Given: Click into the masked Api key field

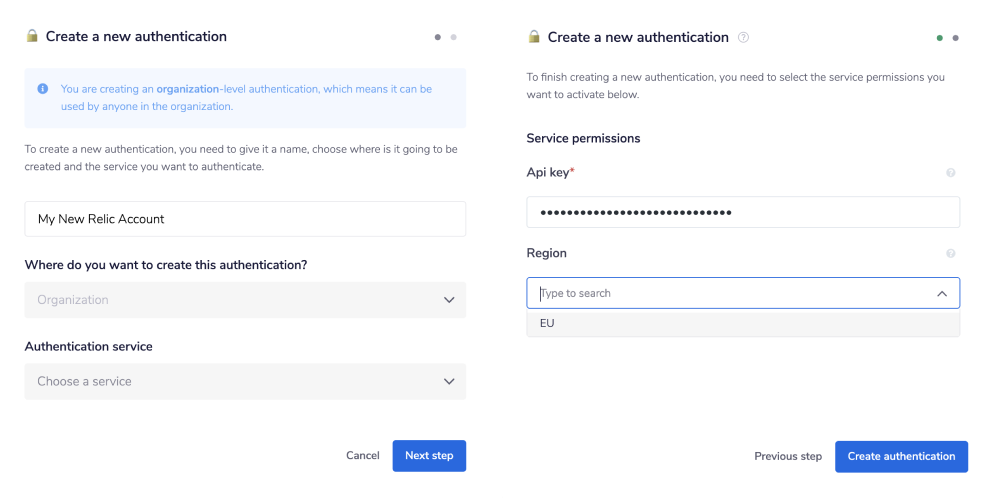Looking at the screenshot, I should (742, 212).
